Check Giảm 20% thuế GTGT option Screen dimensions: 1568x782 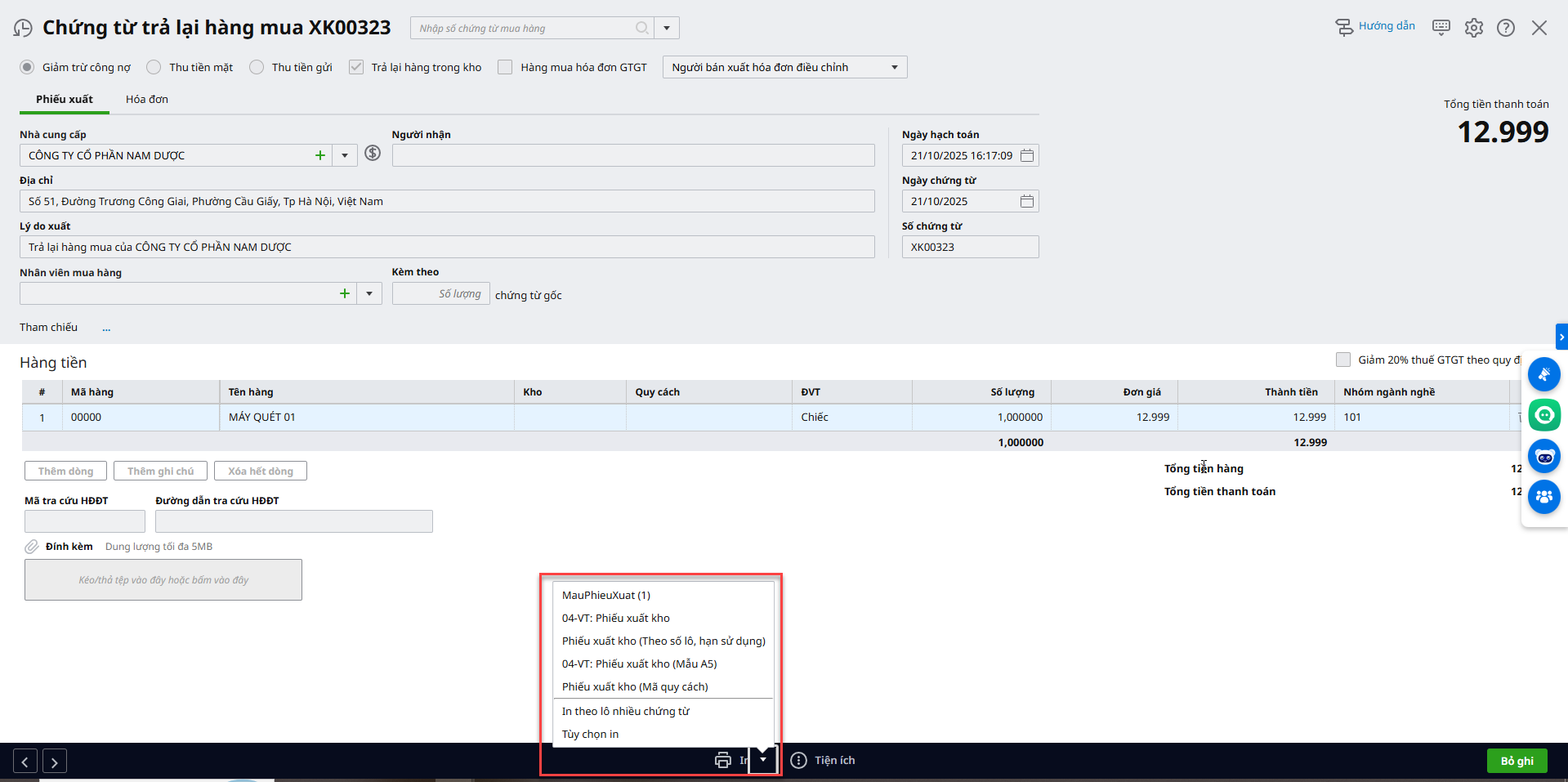(x=1342, y=360)
